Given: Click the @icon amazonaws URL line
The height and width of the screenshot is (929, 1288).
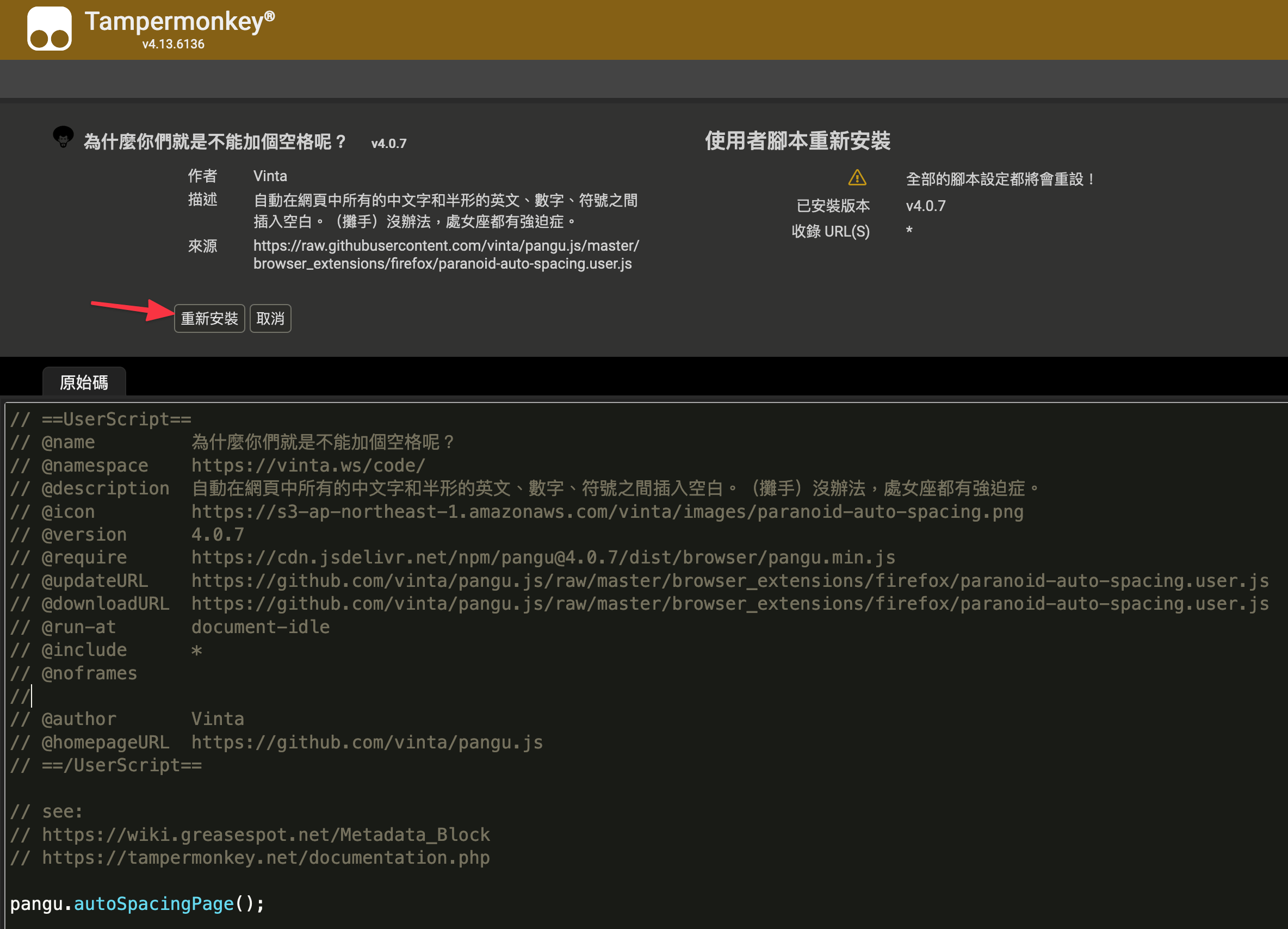Looking at the screenshot, I should pyautogui.click(x=517, y=511).
